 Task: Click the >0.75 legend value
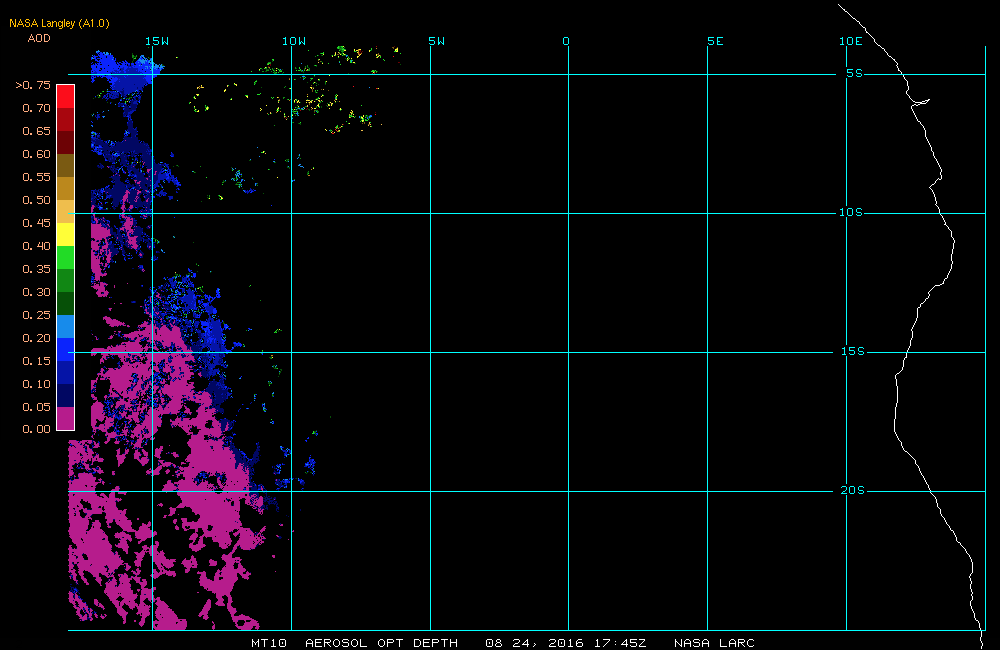coord(33,85)
